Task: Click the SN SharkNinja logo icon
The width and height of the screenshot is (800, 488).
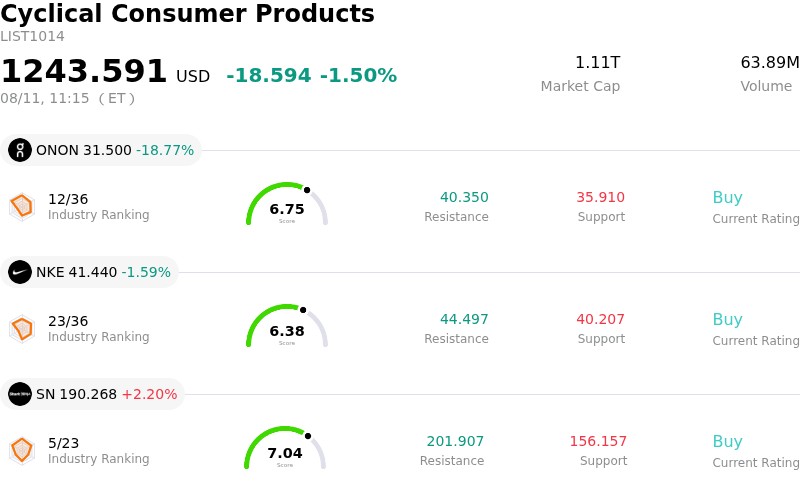Action: (x=20, y=394)
